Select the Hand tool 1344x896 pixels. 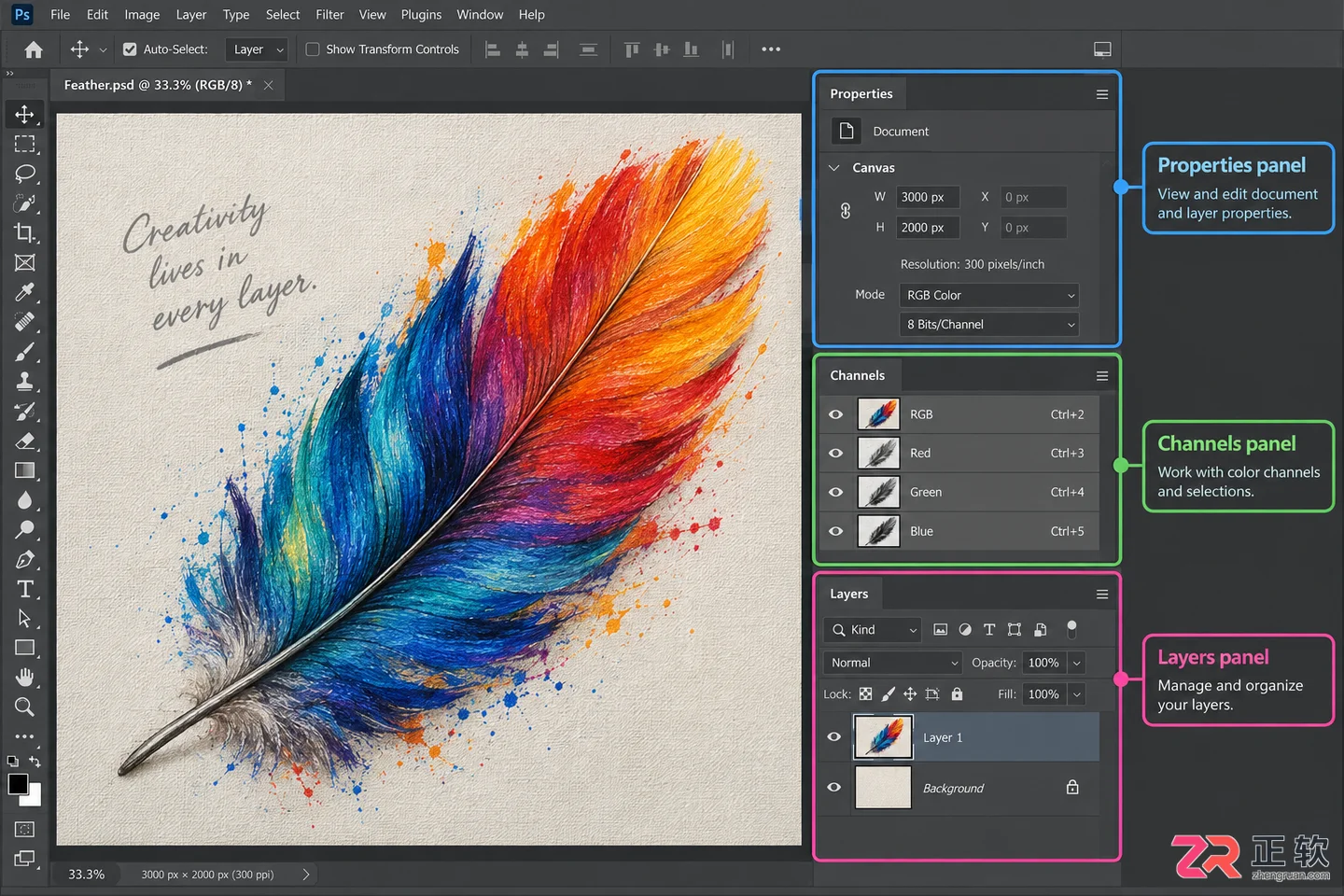coord(25,677)
